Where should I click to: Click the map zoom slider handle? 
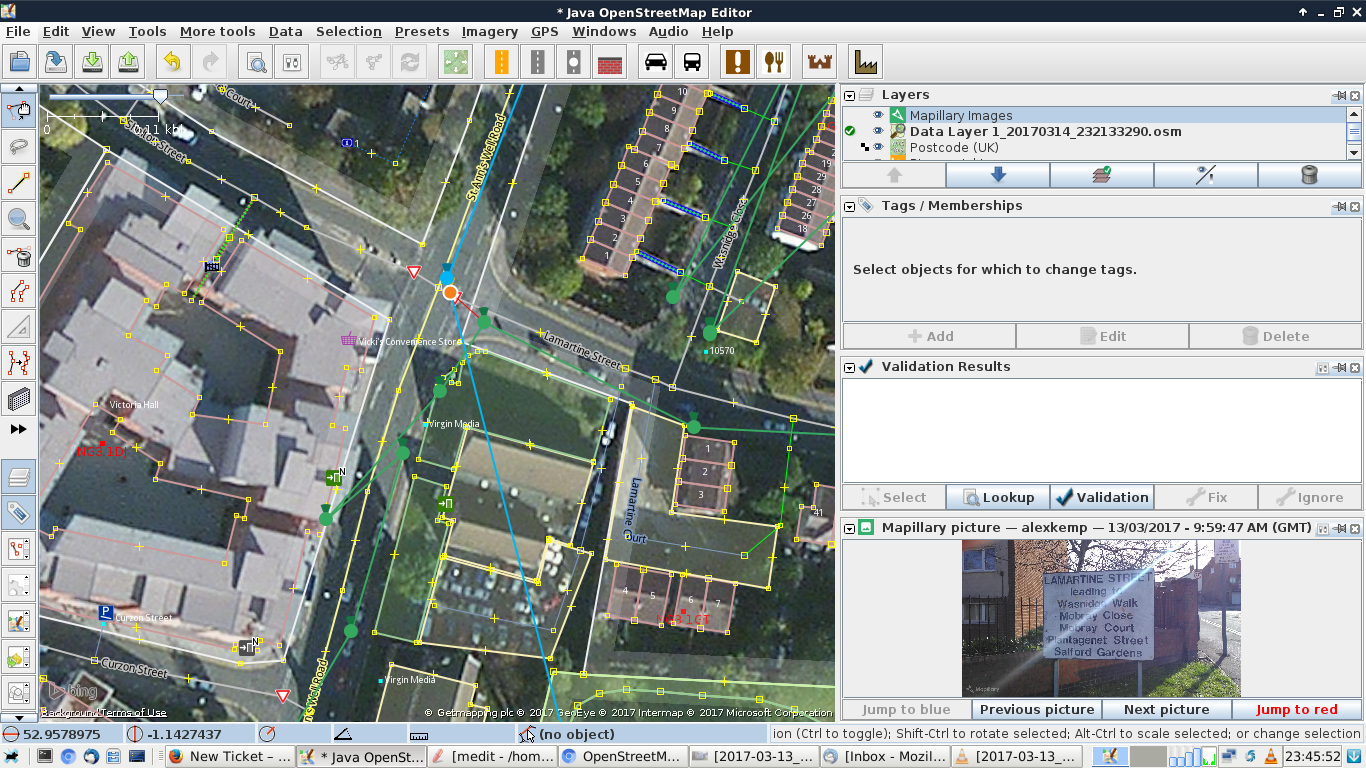(160, 95)
